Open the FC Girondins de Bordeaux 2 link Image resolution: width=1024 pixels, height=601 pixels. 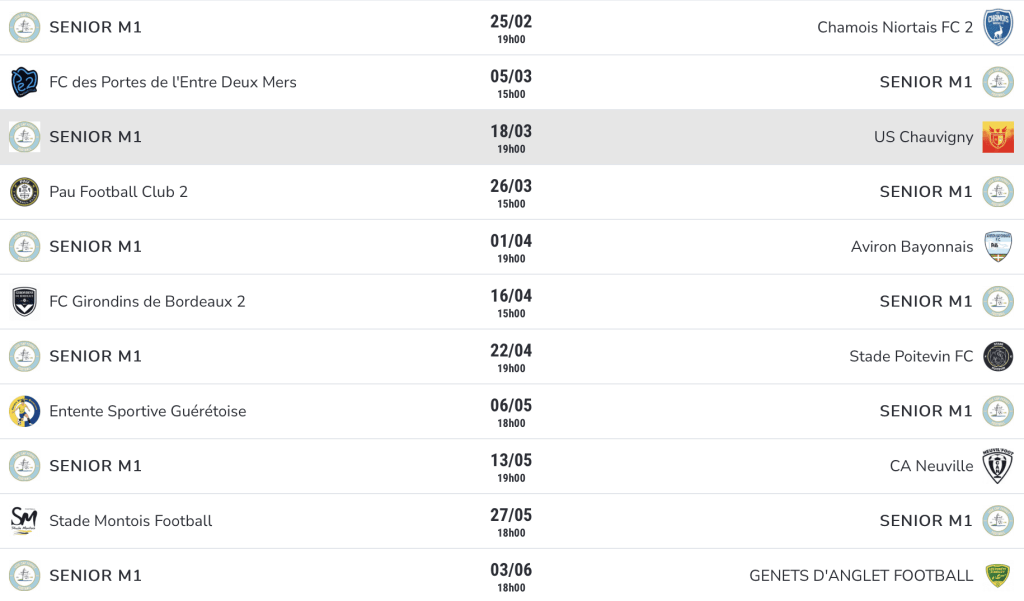pyautogui.click(x=147, y=301)
